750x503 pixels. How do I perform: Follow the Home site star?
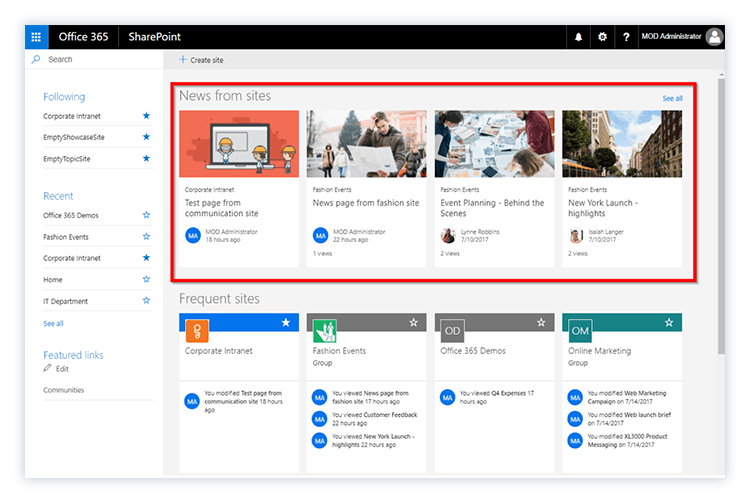[146, 279]
